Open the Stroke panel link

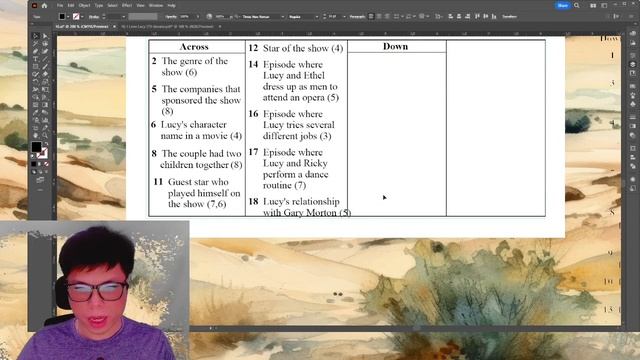(x=94, y=17)
